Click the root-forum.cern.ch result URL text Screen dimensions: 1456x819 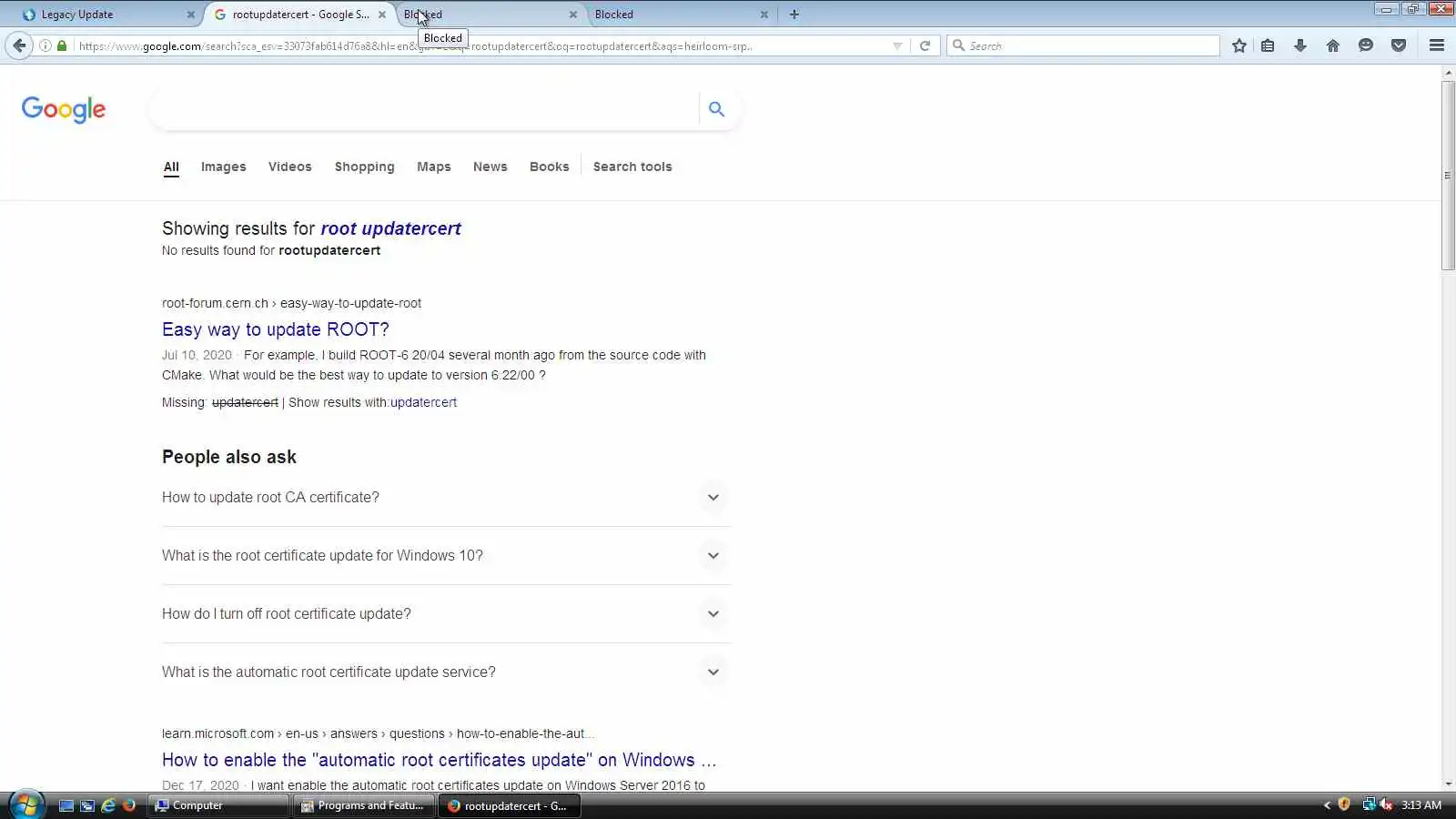point(291,303)
